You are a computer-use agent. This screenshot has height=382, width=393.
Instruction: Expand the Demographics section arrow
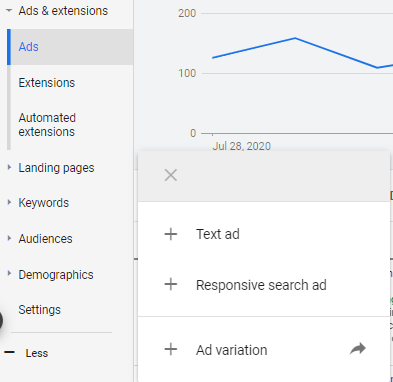[x=9, y=274]
